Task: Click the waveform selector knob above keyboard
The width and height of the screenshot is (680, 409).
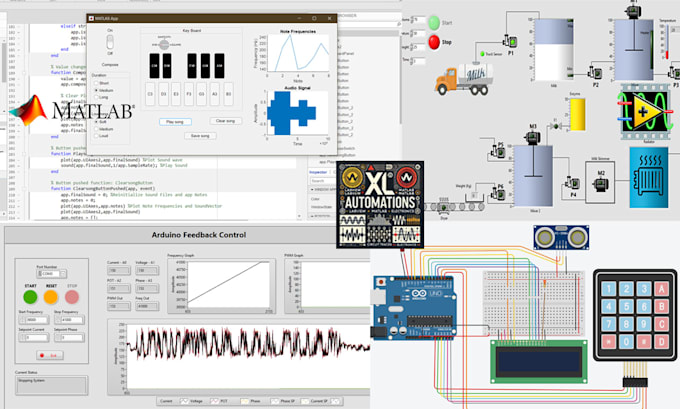Action: pyautogui.click(x=164, y=44)
